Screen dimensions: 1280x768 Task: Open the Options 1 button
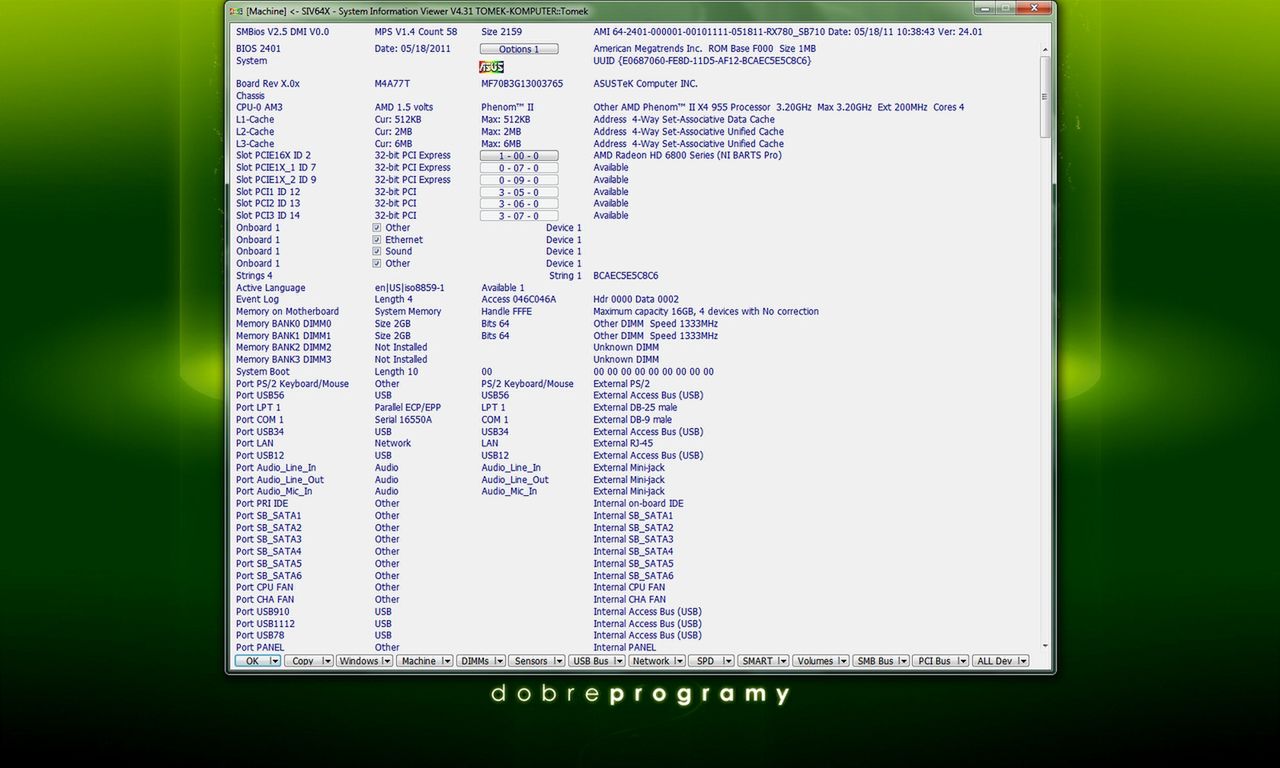tap(519, 49)
